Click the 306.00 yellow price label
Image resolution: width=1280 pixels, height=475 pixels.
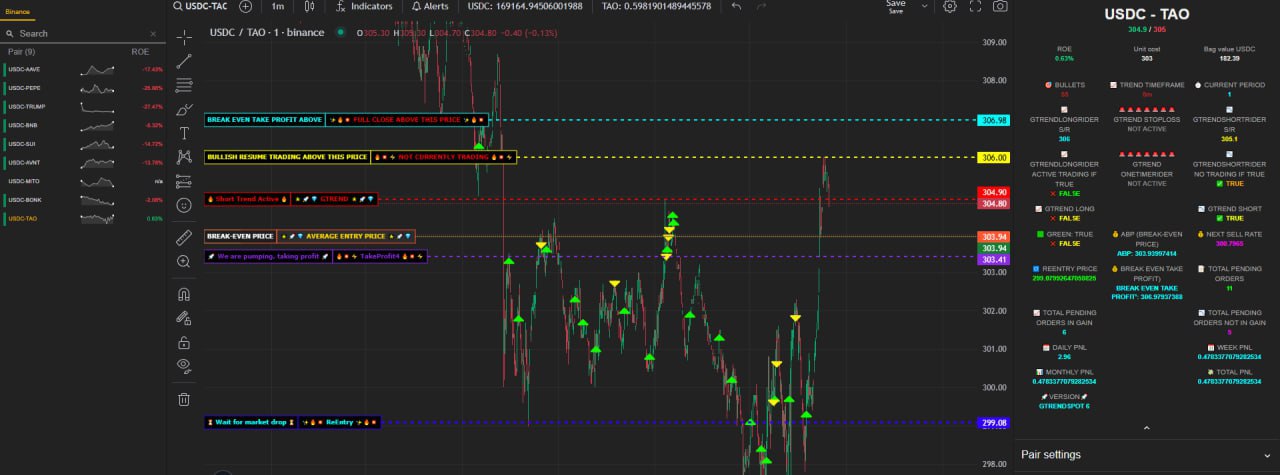[994, 157]
